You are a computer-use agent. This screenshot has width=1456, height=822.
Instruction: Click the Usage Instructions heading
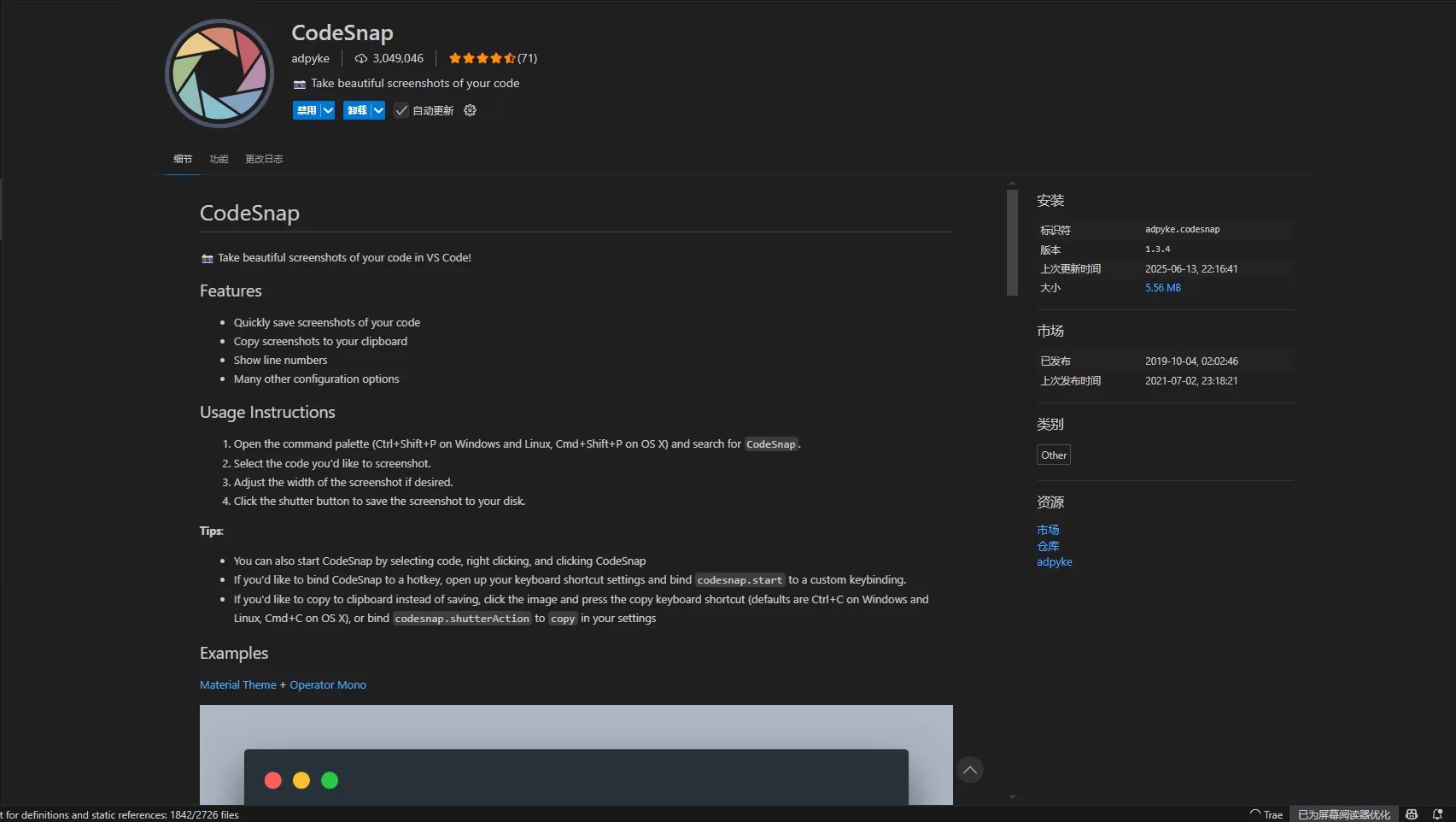click(267, 412)
